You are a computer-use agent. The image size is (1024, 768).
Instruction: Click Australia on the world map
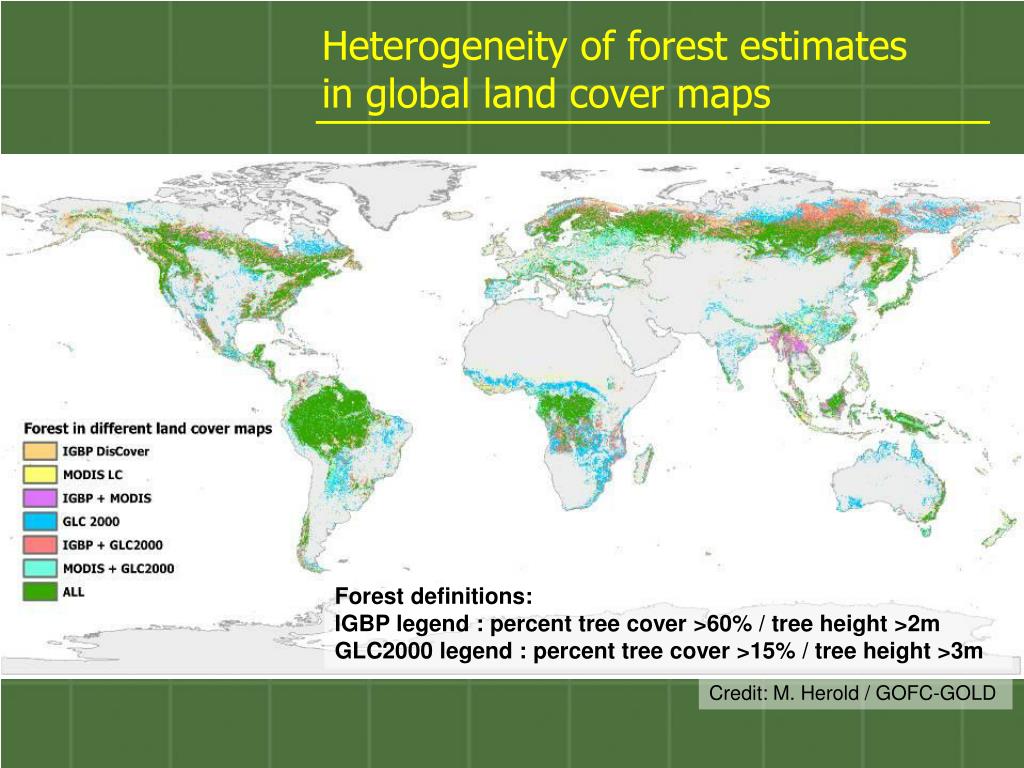click(891, 483)
